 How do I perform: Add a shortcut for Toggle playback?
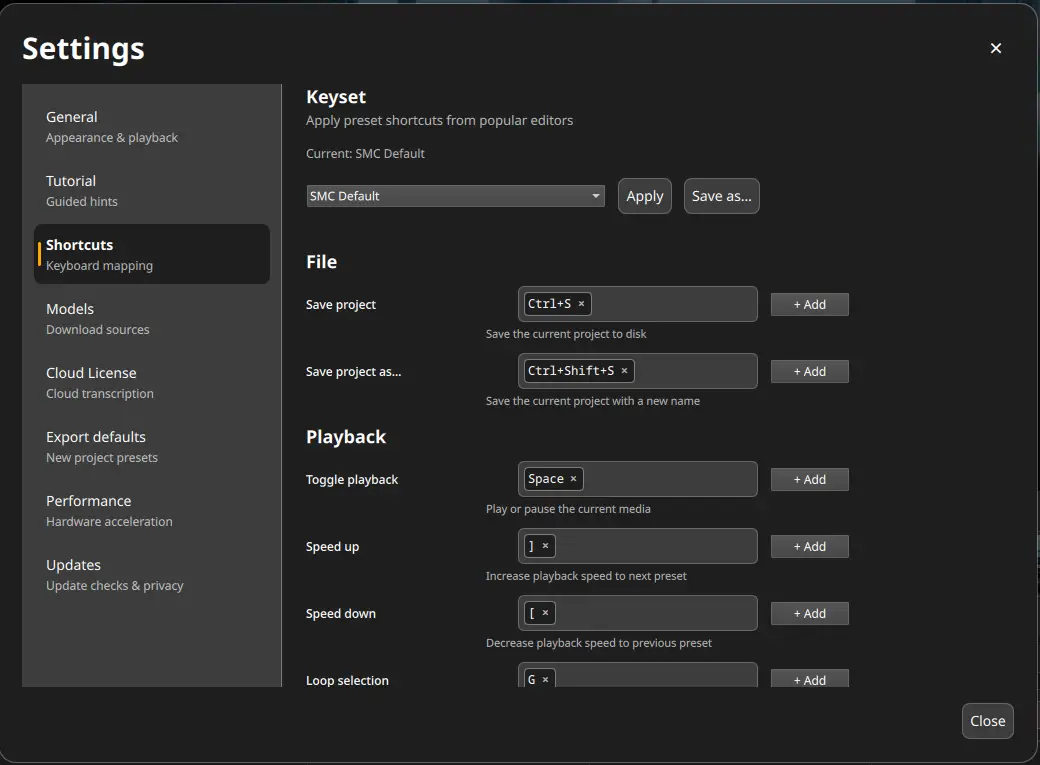(809, 479)
